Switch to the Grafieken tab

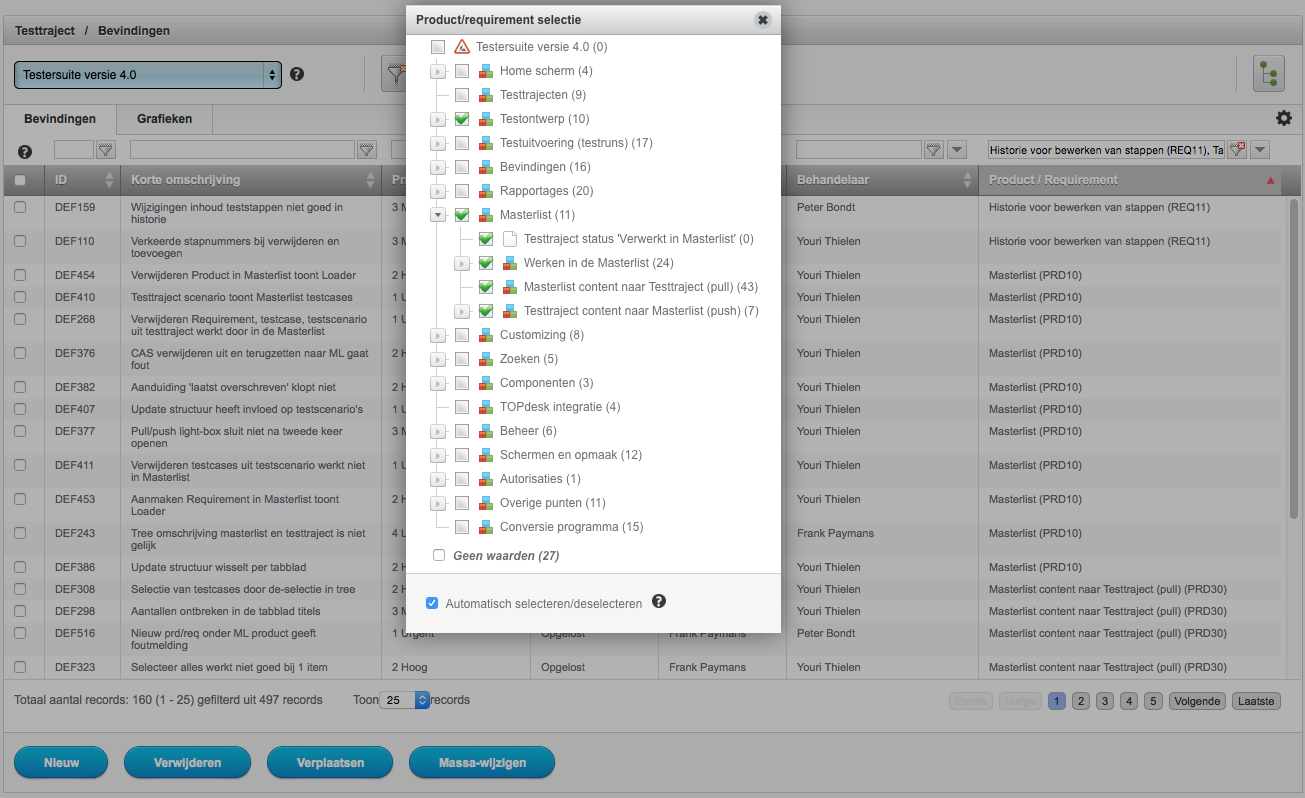165,118
